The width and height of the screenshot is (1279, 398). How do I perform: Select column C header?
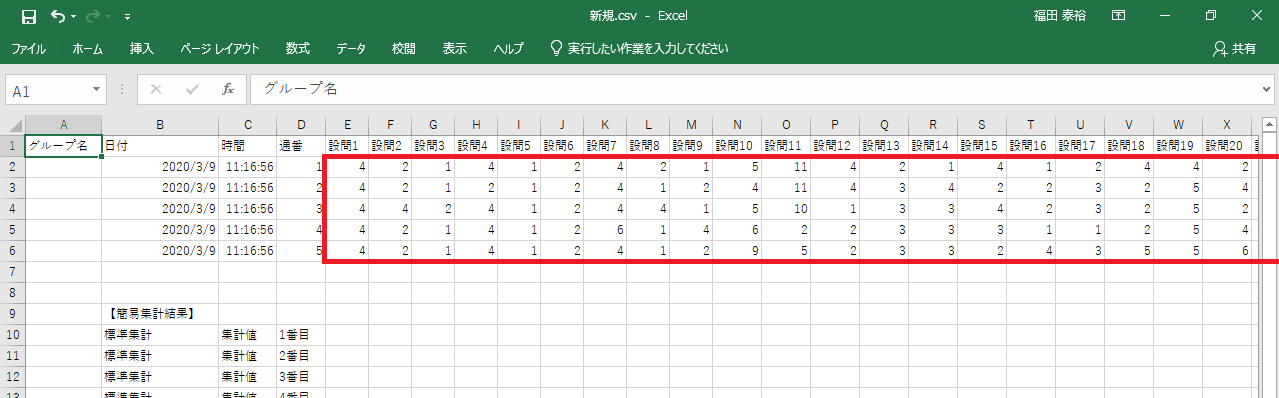(x=247, y=125)
